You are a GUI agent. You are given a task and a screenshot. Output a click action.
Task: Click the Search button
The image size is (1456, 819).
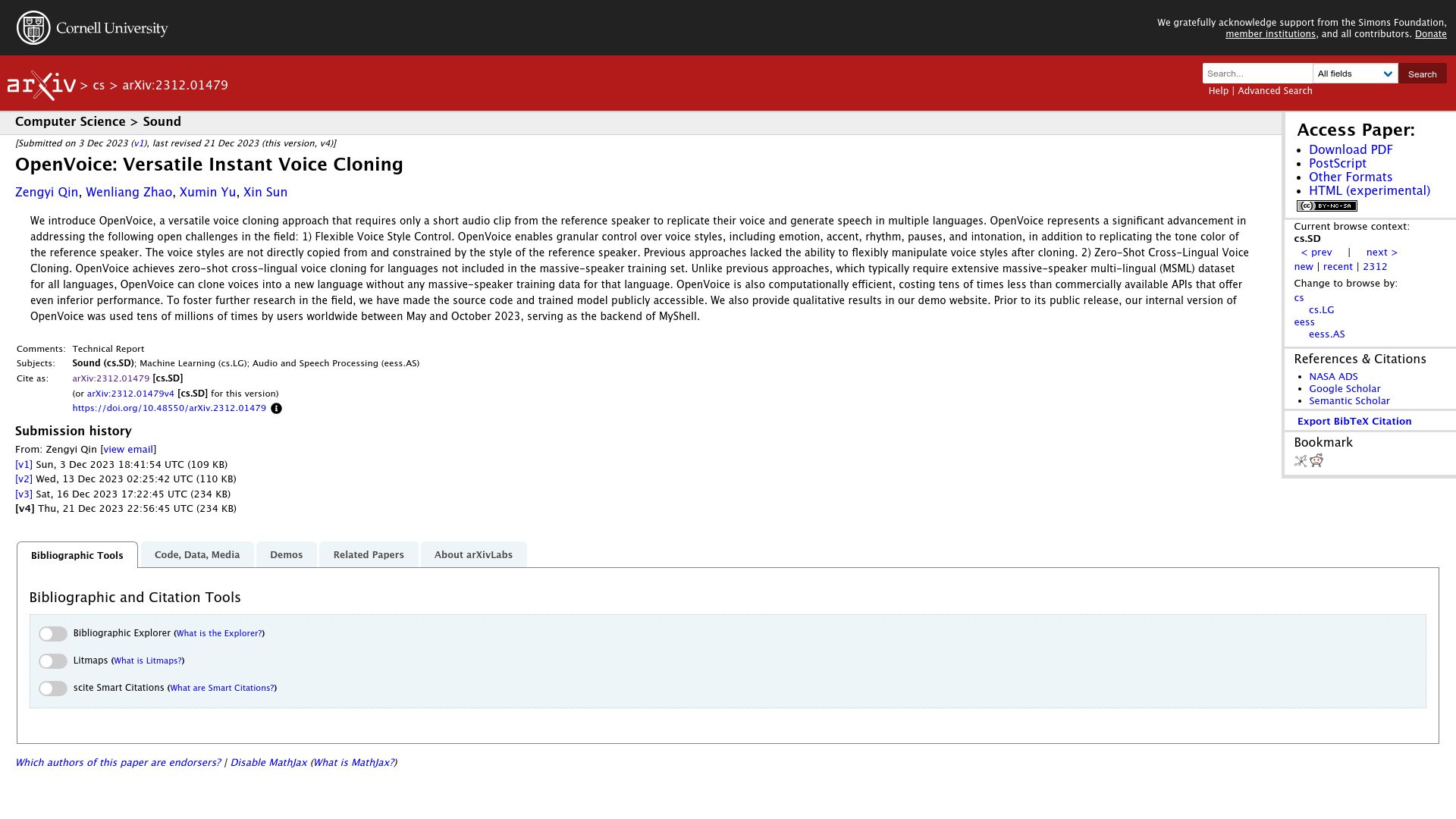coord(1422,74)
